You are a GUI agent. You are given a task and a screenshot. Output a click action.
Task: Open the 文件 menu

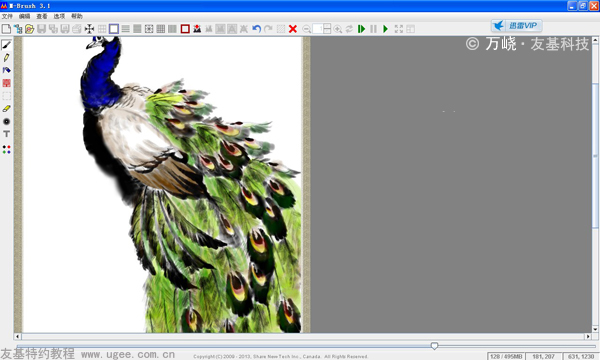[x=7, y=16]
